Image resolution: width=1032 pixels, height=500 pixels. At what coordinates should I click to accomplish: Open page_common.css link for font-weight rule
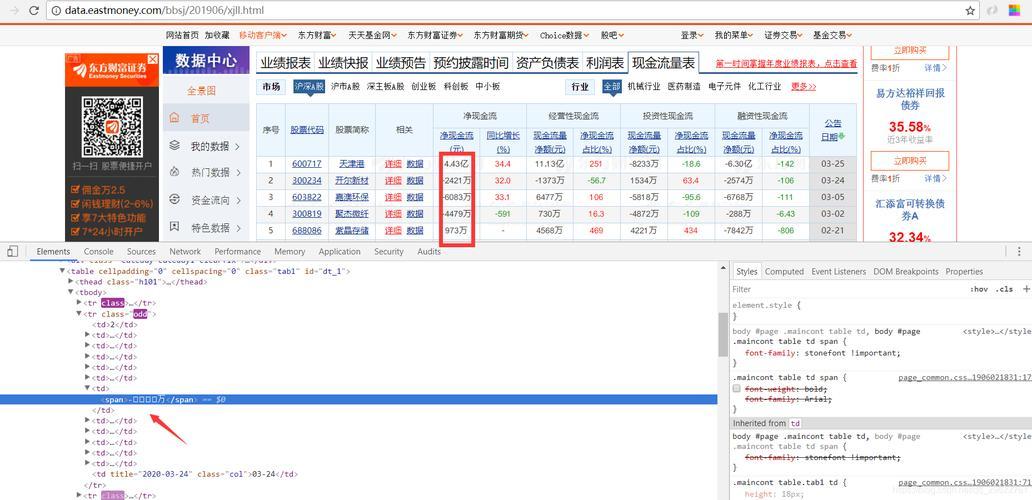tap(965, 378)
